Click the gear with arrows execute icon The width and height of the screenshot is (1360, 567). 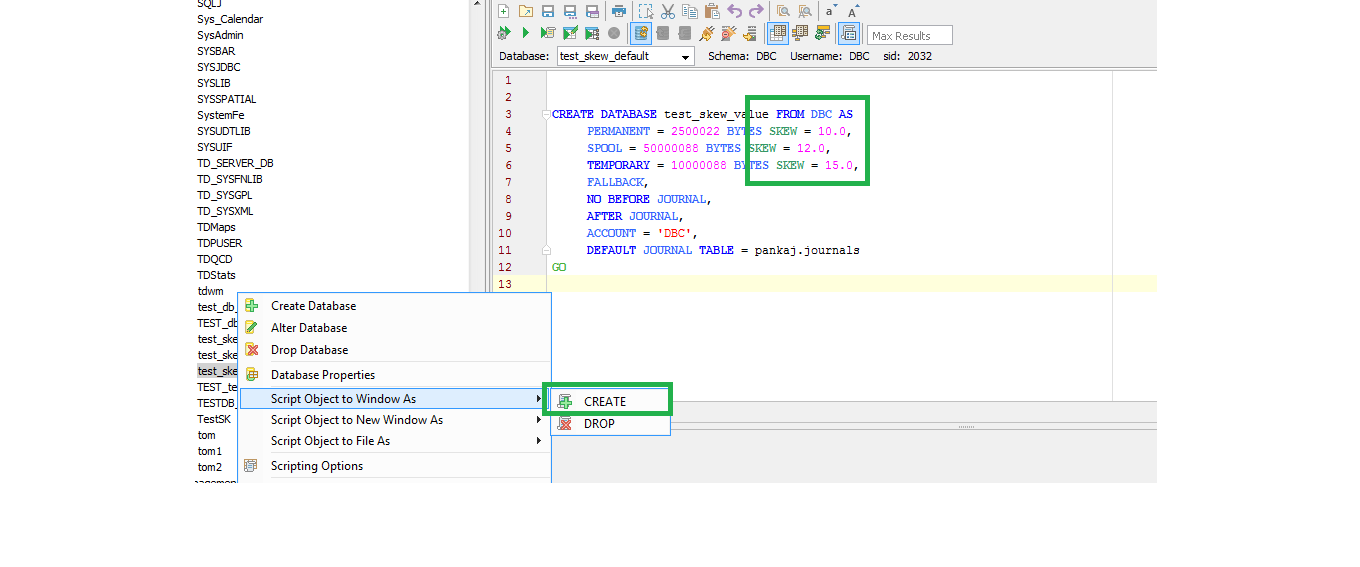click(503, 33)
